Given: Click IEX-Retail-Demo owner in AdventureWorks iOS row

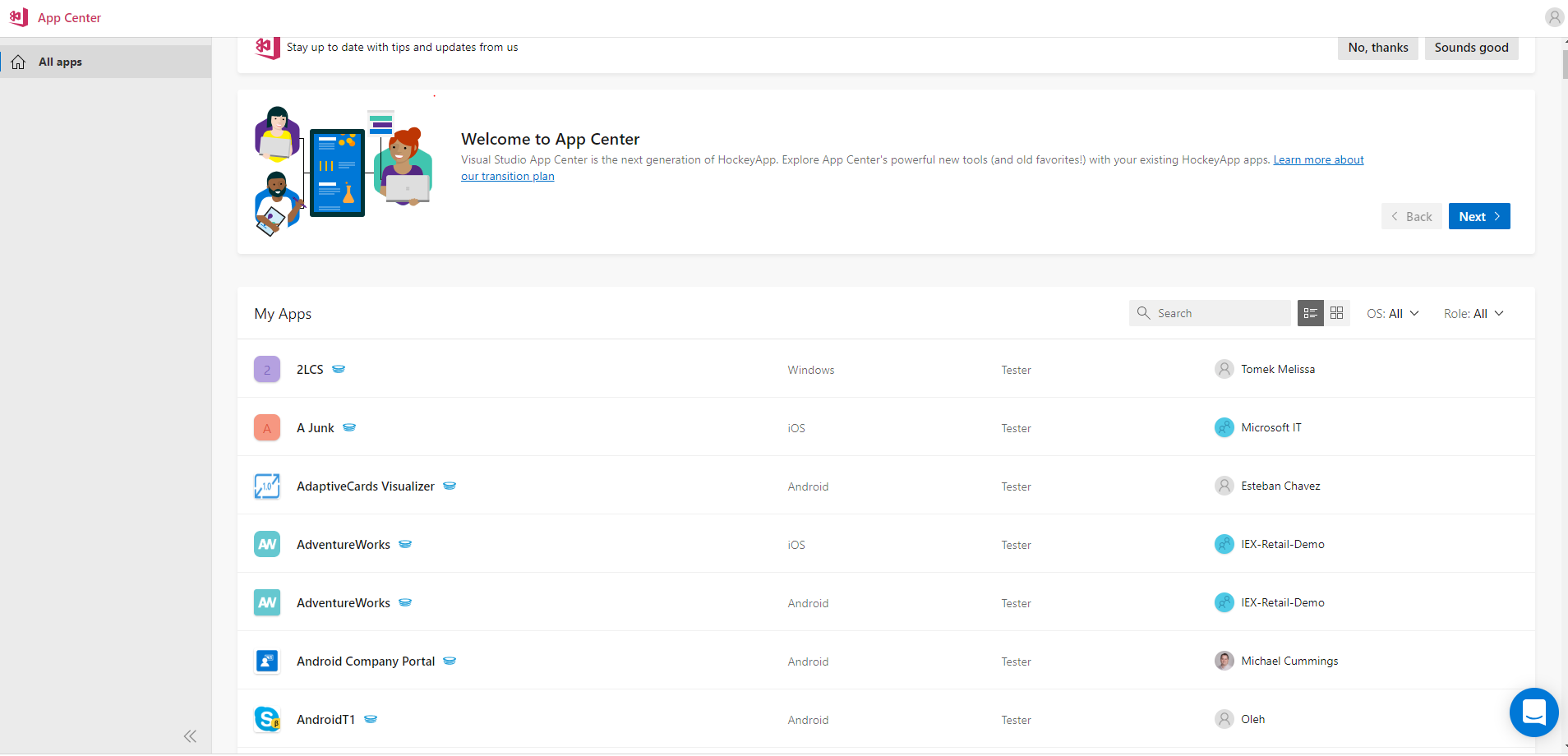Looking at the screenshot, I should (x=1283, y=544).
